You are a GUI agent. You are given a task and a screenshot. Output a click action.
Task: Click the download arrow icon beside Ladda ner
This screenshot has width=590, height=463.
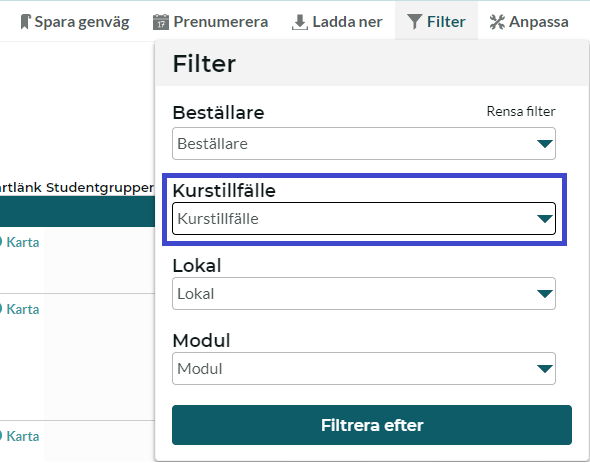coord(300,22)
